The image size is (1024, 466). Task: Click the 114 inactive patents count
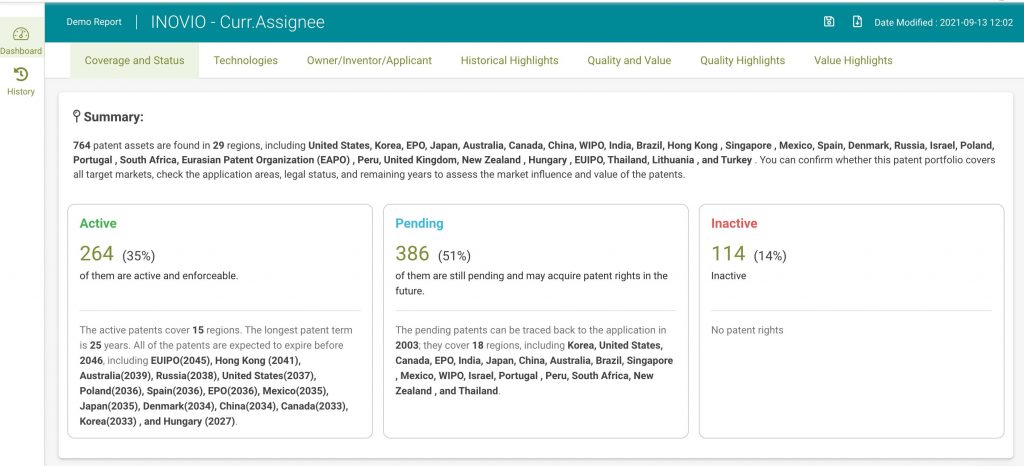[728, 253]
